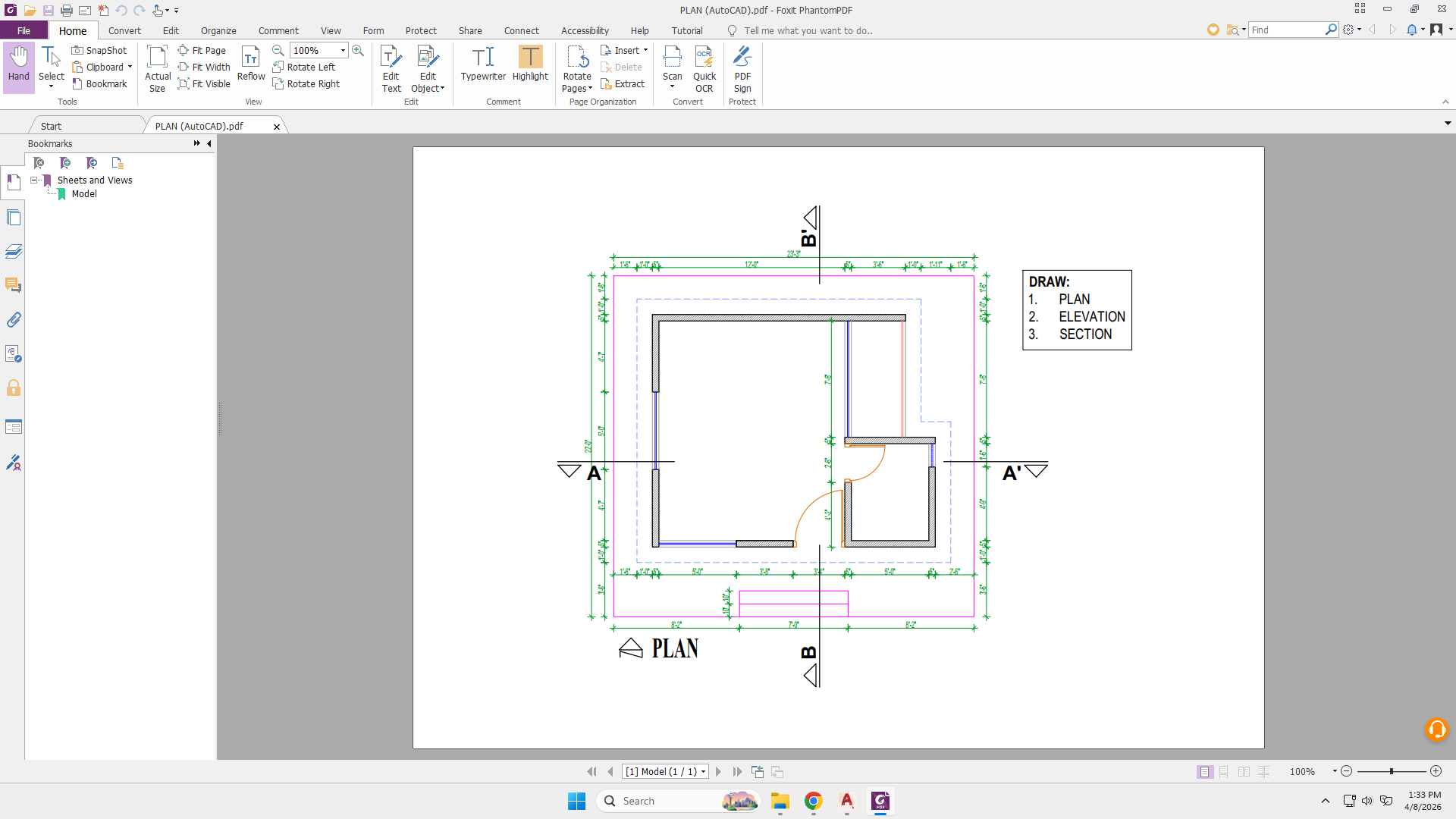
Task: Enable single page view mode
Action: click(1204, 772)
